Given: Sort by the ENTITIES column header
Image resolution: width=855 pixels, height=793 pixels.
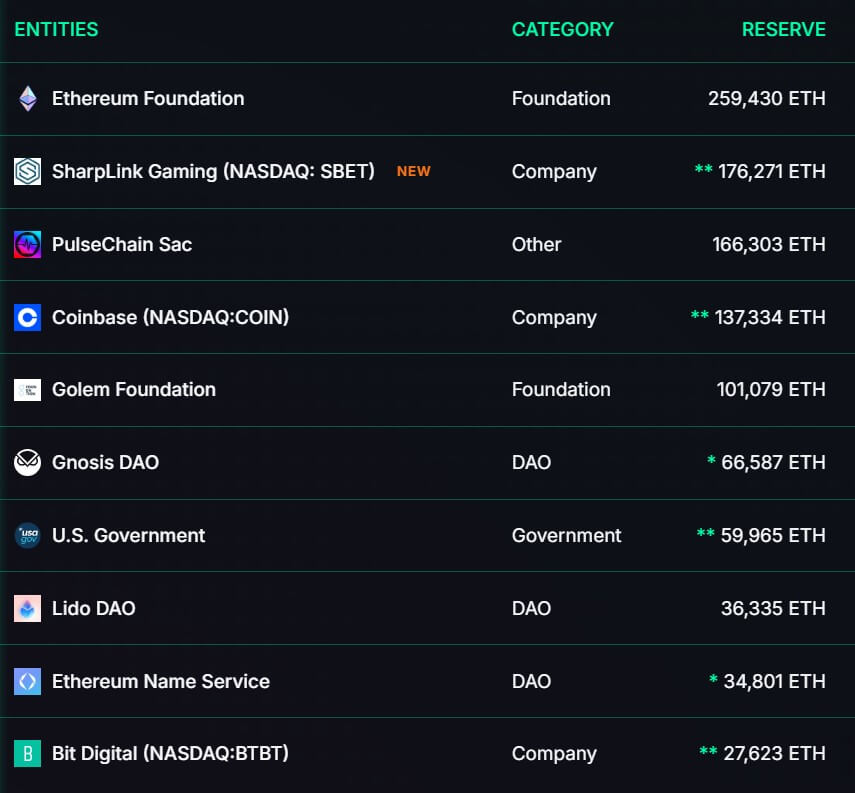Looking at the screenshot, I should coord(56,30).
